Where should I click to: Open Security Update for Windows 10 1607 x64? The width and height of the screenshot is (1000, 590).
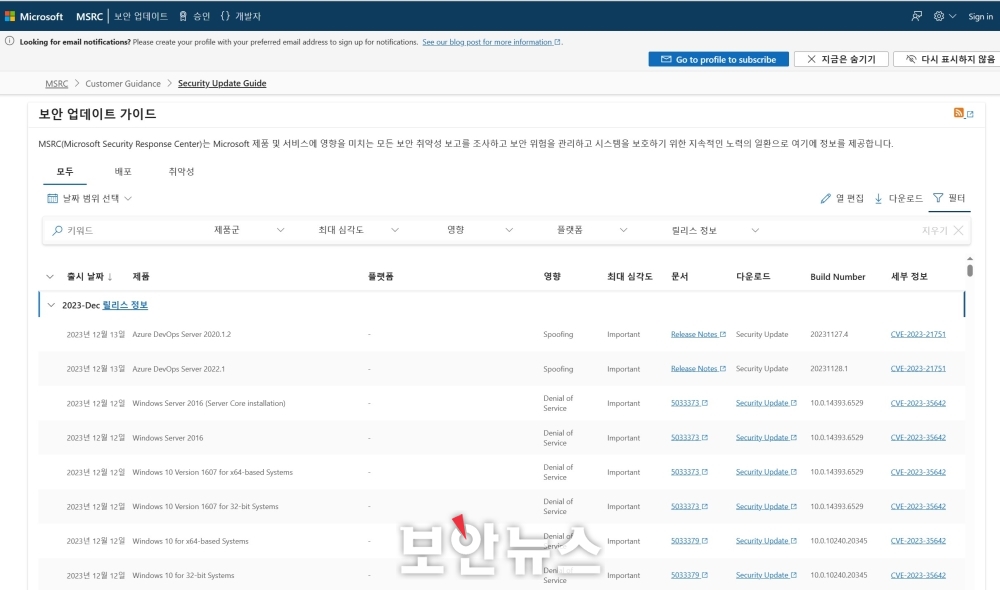click(x=766, y=472)
